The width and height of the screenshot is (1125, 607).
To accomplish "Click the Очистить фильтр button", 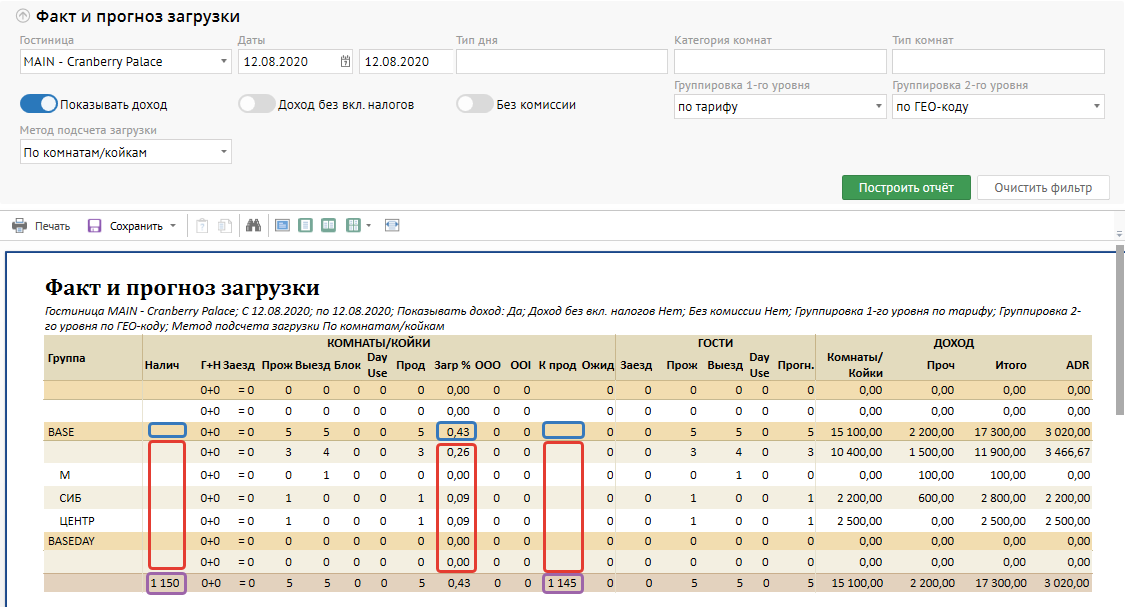I will point(1043,188).
